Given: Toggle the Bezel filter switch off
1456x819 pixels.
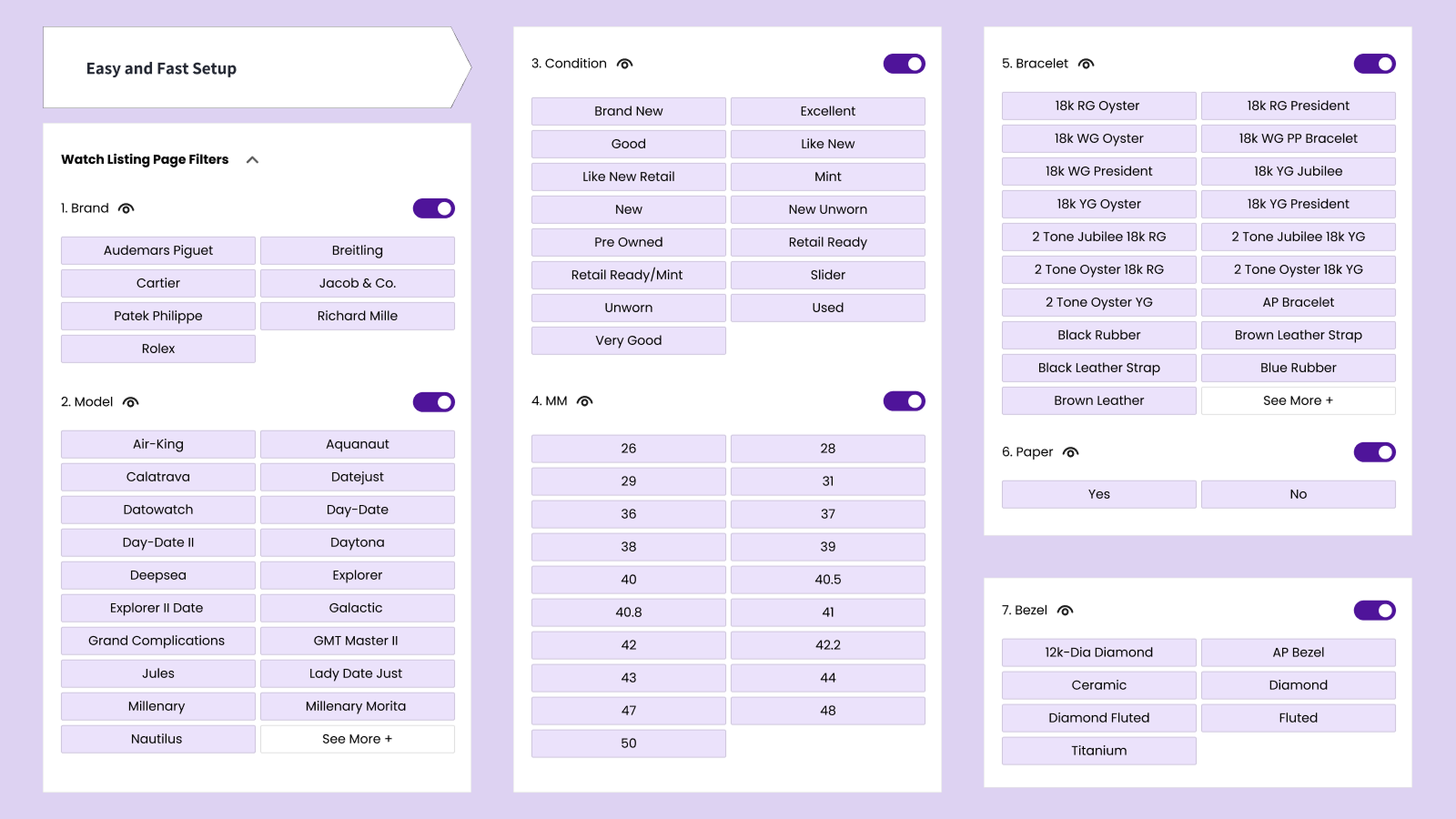Looking at the screenshot, I should click(1374, 610).
